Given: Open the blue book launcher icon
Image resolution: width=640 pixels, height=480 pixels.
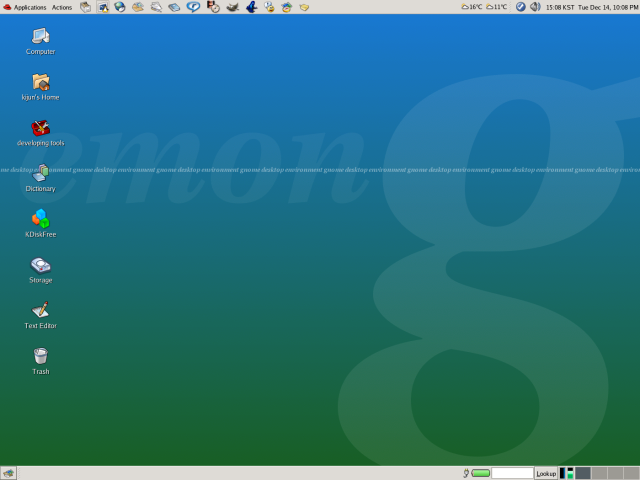Looking at the screenshot, I should pos(174,7).
